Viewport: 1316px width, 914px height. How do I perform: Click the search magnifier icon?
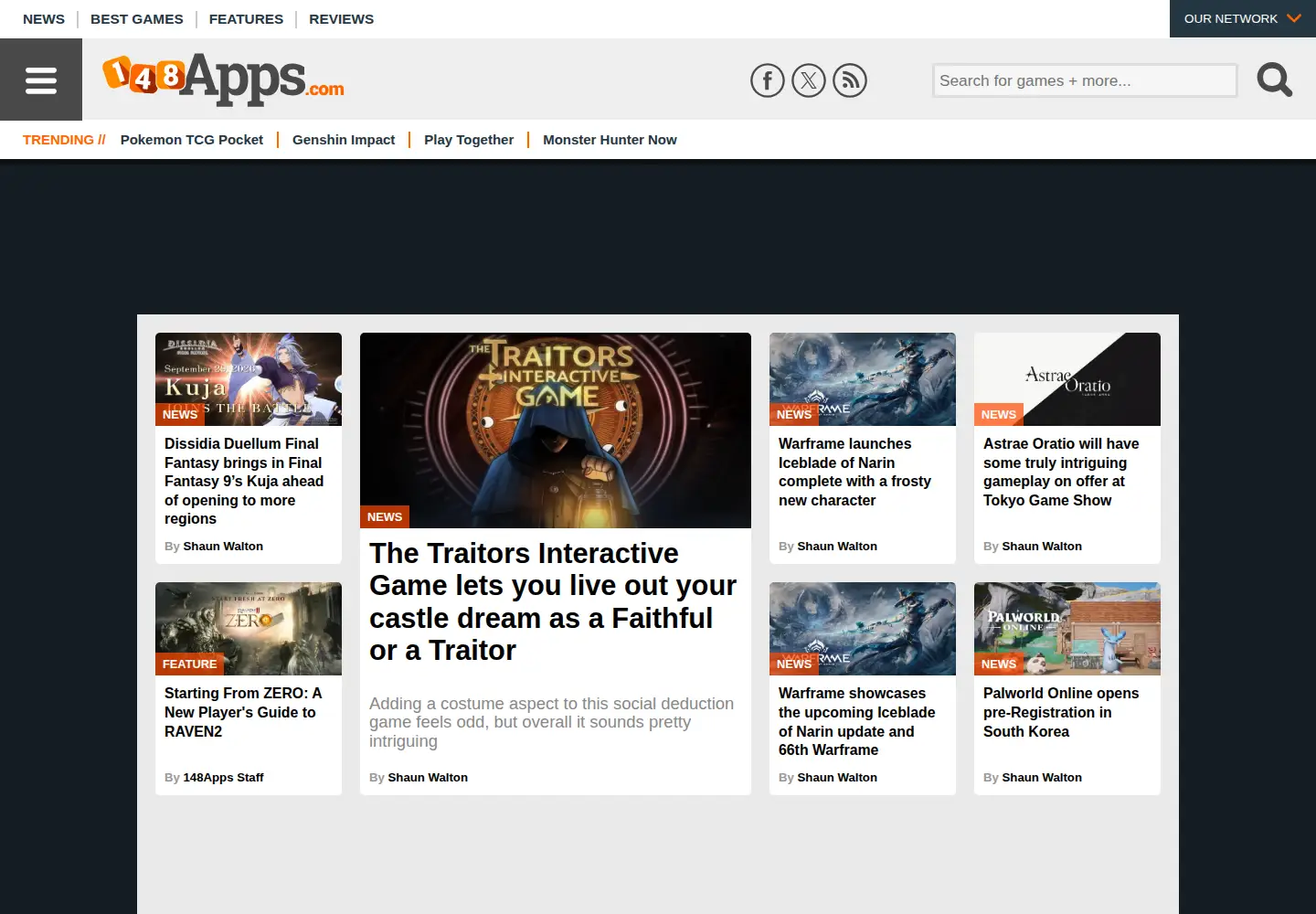[x=1275, y=80]
